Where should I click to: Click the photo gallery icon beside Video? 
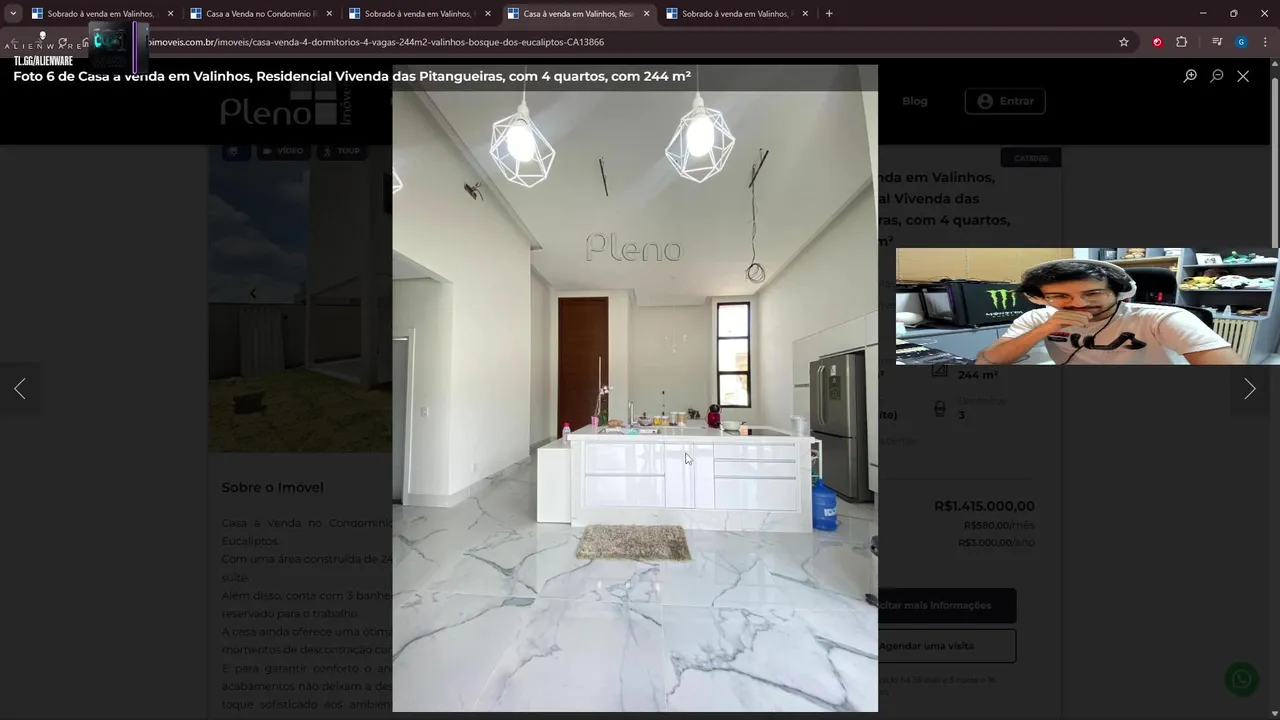(x=234, y=151)
